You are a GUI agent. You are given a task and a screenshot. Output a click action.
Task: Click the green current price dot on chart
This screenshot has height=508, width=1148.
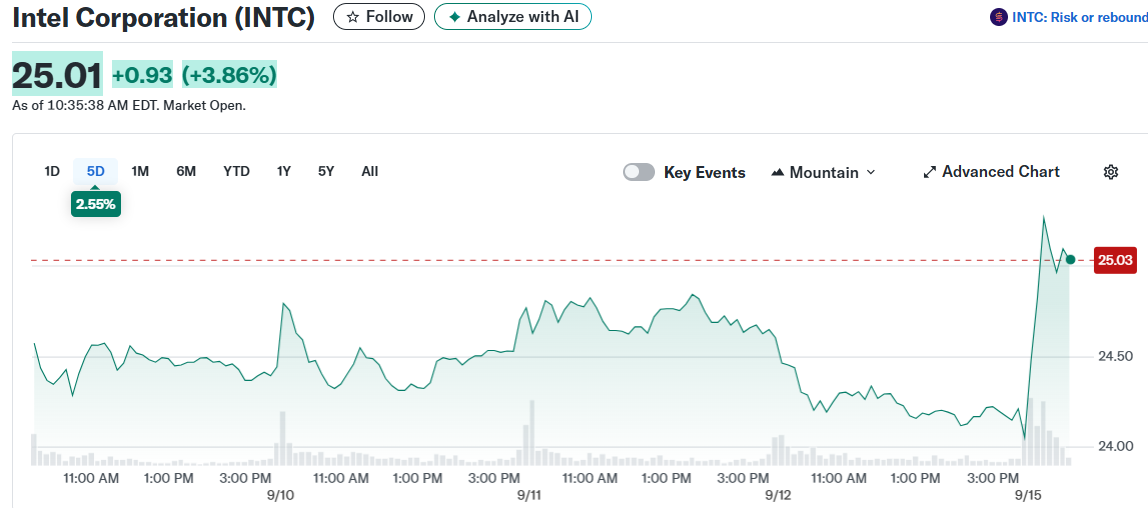[x=1070, y=260]
